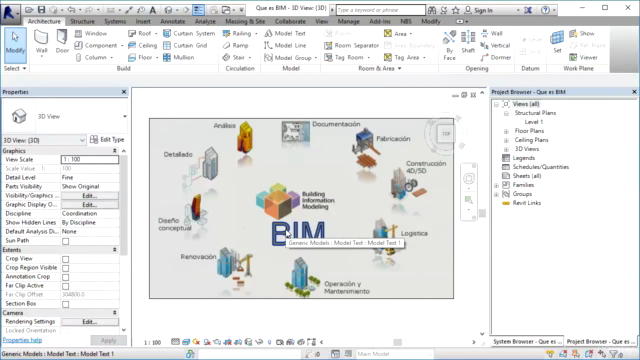
Task: Choose the Wall tool
Action: pyautogui.click(x=41, y=43)
